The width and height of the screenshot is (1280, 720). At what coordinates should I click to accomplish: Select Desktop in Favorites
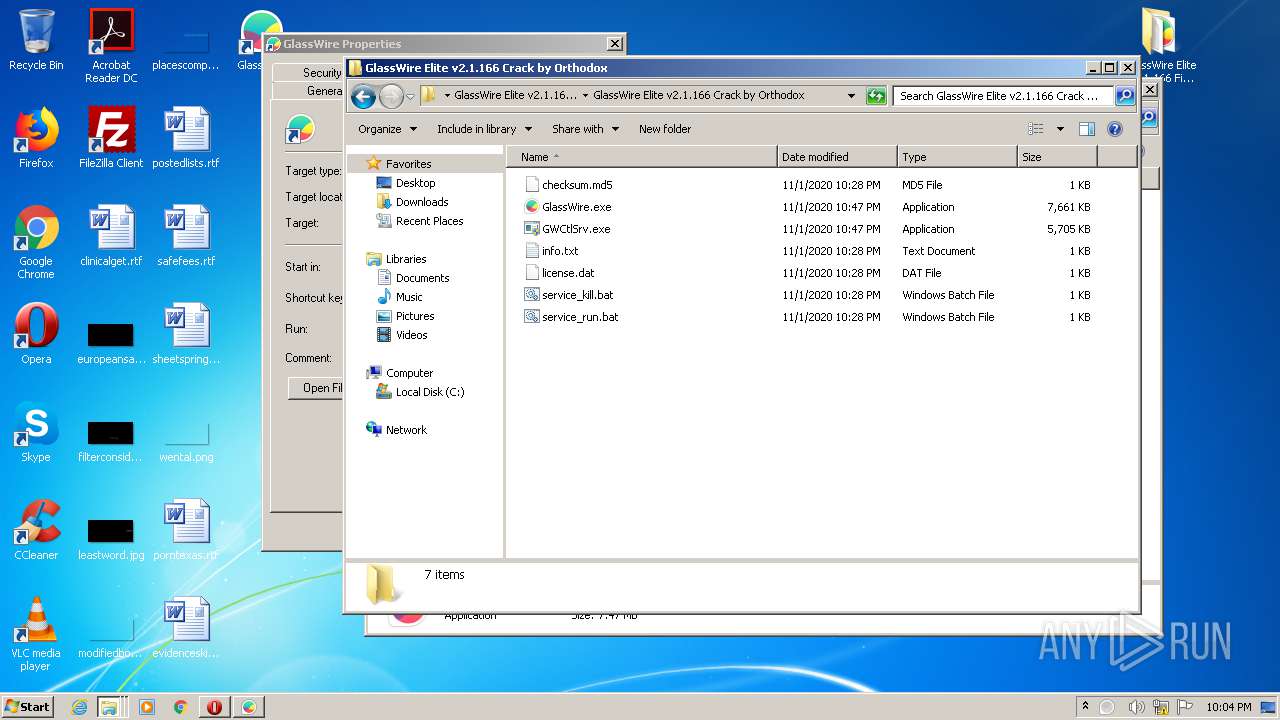tap(415, 183)
